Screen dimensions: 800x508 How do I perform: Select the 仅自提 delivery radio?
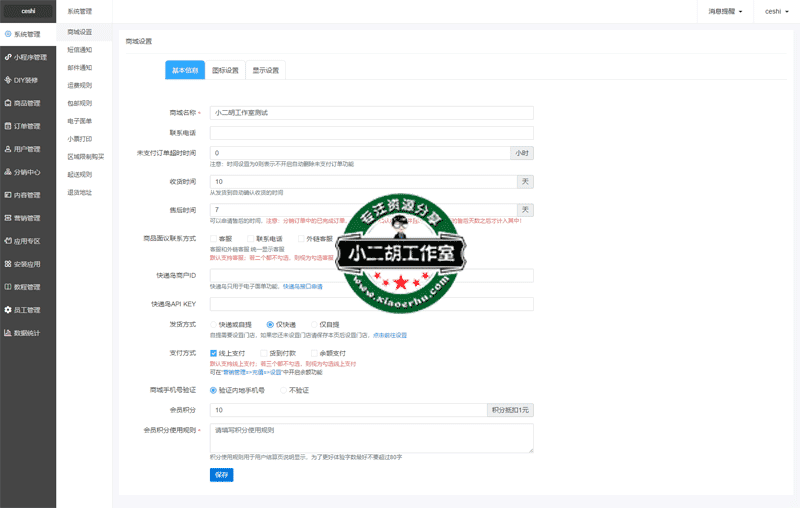314,324
